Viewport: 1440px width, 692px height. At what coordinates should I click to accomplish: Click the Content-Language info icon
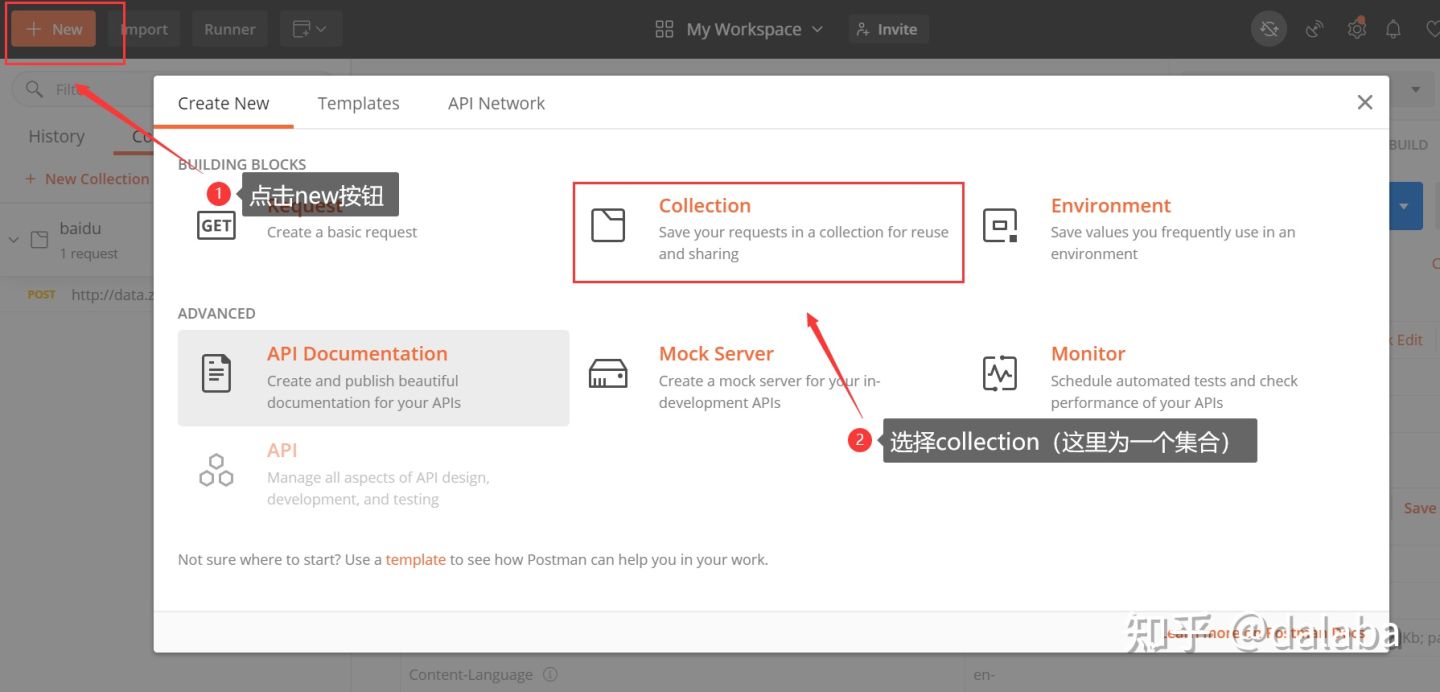tap(550, 675)
